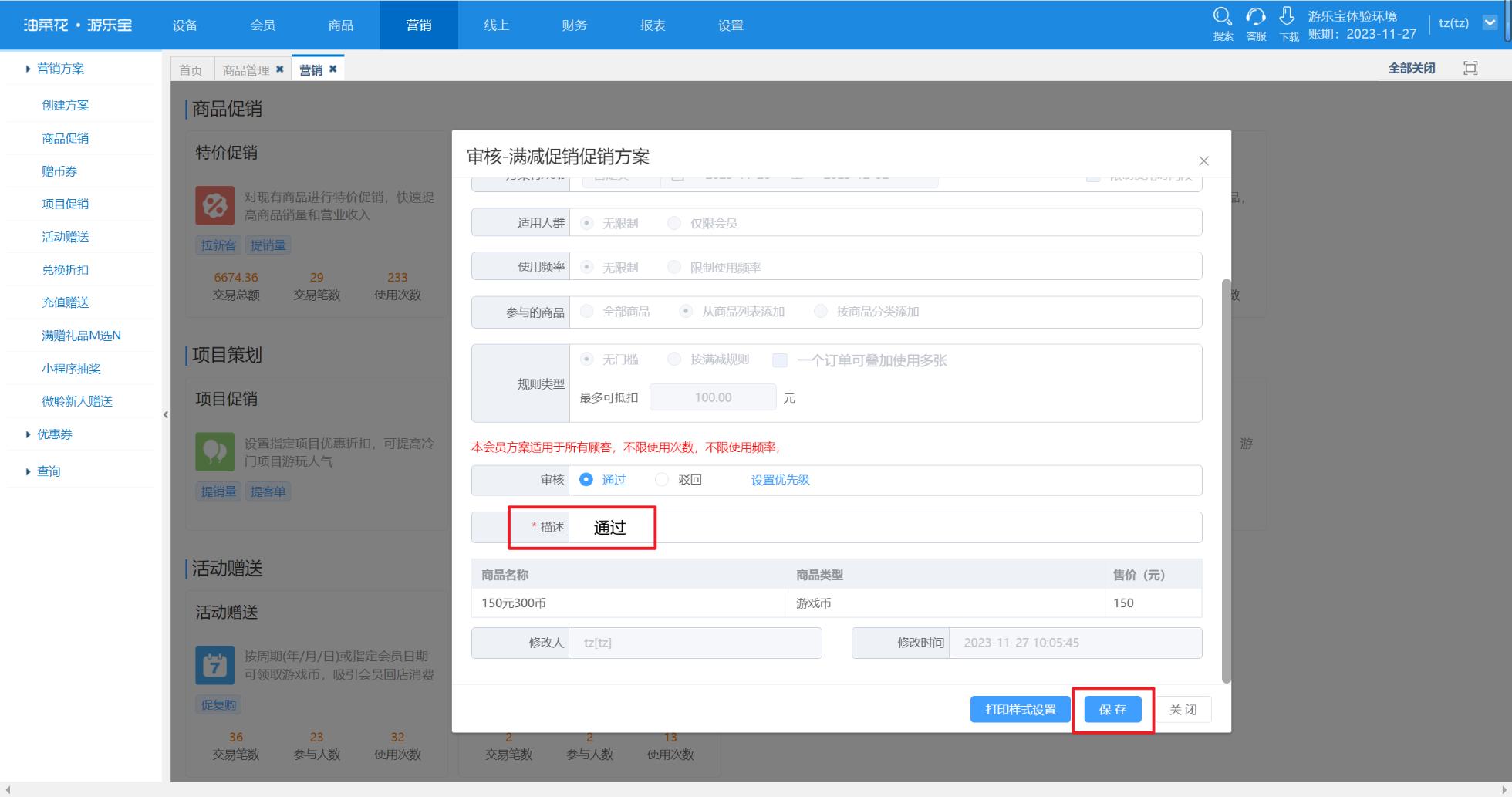Switch to the 首页 tab
The width and height of the screenshot is (1512, 797).
coord(191,69)
